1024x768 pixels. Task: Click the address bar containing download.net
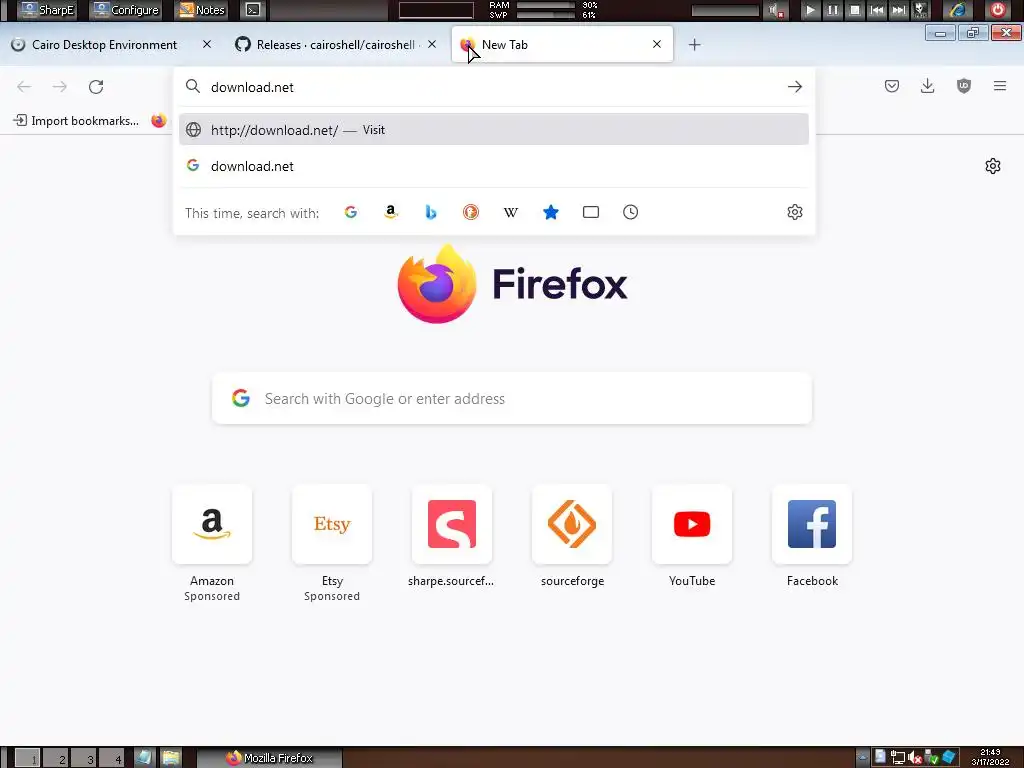click(494, 87)
